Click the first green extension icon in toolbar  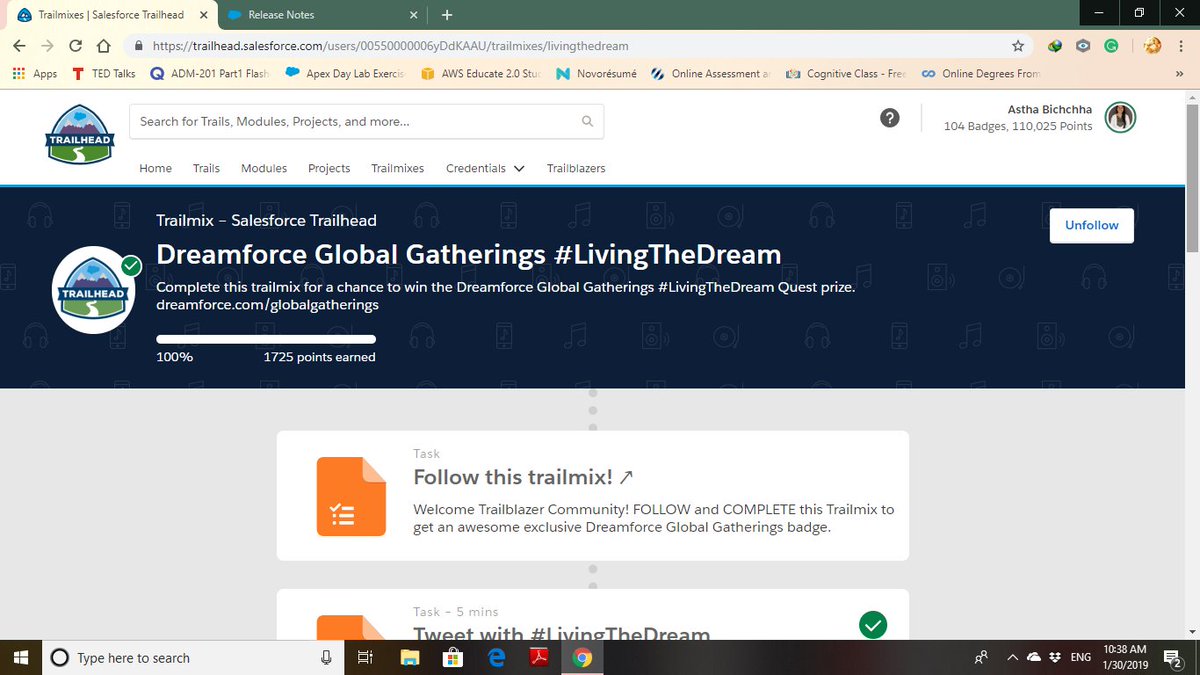pos(1055,46)
